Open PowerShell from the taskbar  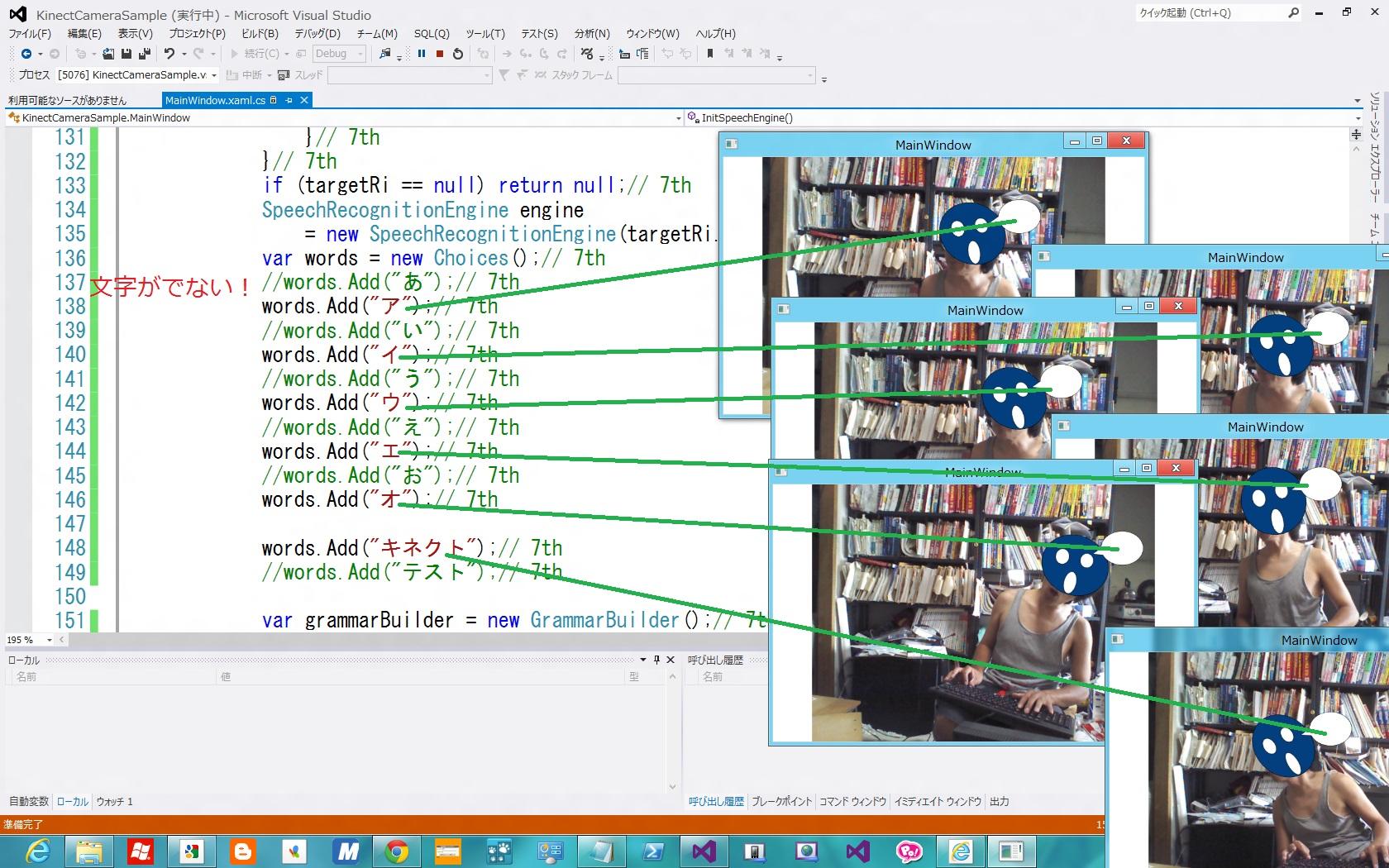(653, 851)
